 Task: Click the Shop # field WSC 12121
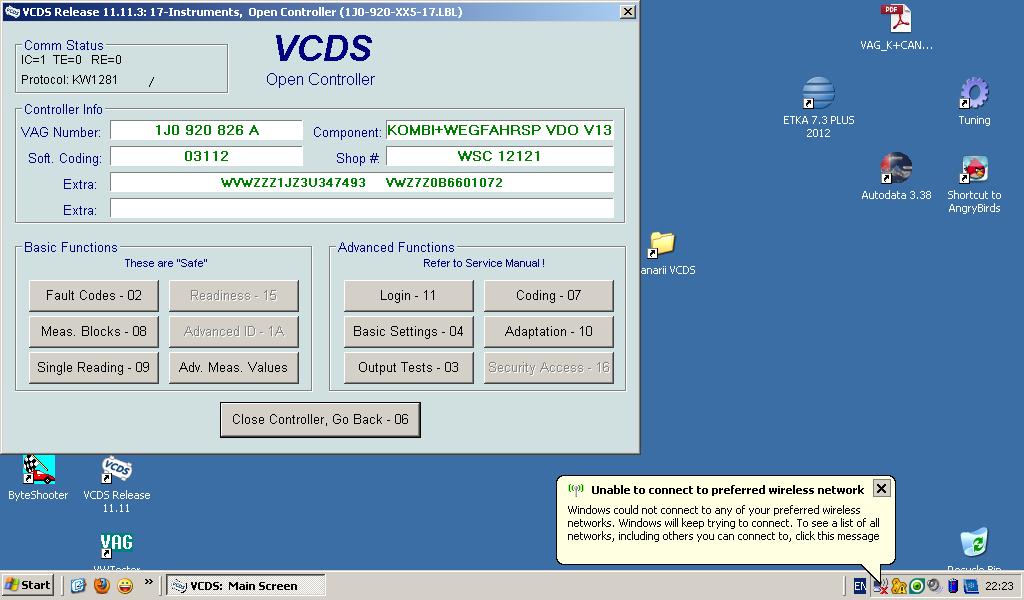(500, 156)
